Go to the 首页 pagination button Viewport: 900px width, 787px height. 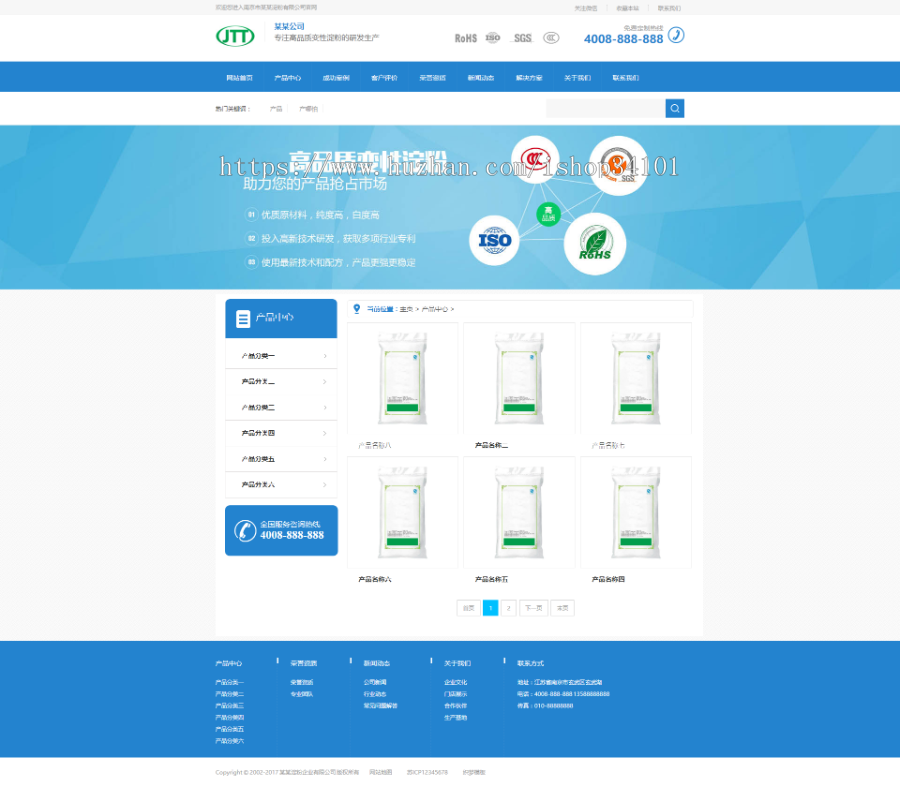pos(468,608)
